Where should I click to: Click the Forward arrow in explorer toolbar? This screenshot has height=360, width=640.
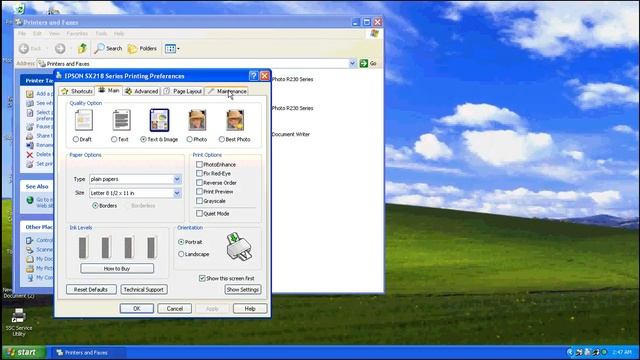coord(60,49)
